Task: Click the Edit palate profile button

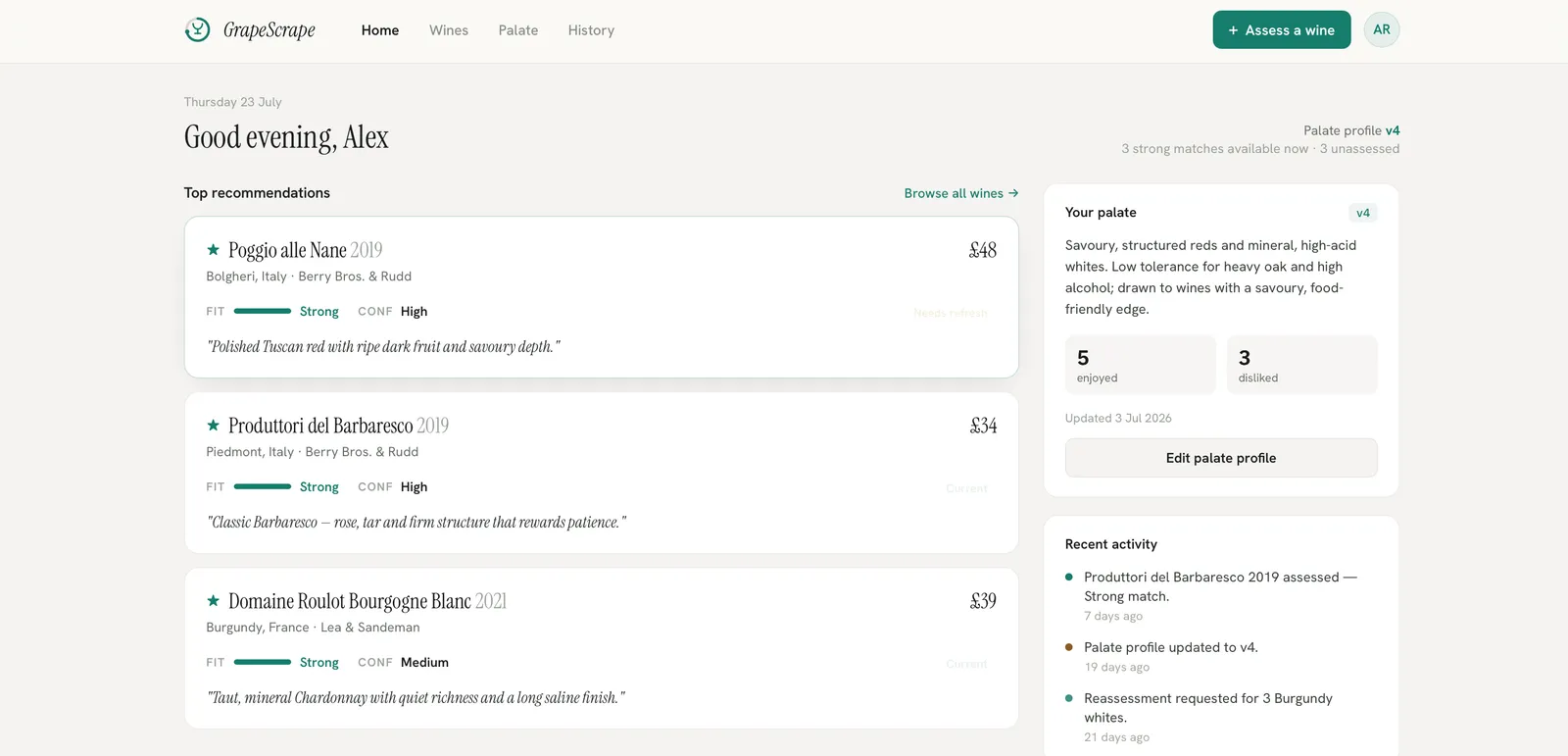Action: coord(1221,458)
